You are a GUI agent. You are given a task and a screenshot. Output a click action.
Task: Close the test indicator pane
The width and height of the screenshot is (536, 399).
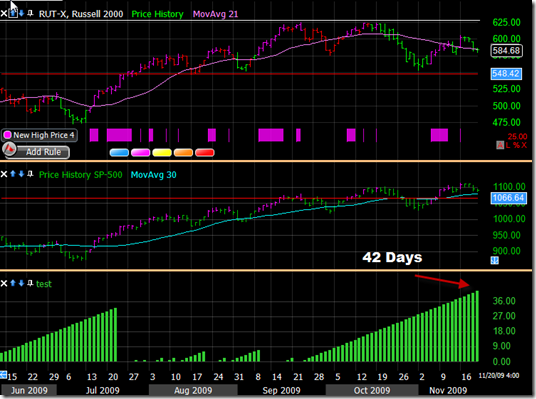click(x=4, y=283)
